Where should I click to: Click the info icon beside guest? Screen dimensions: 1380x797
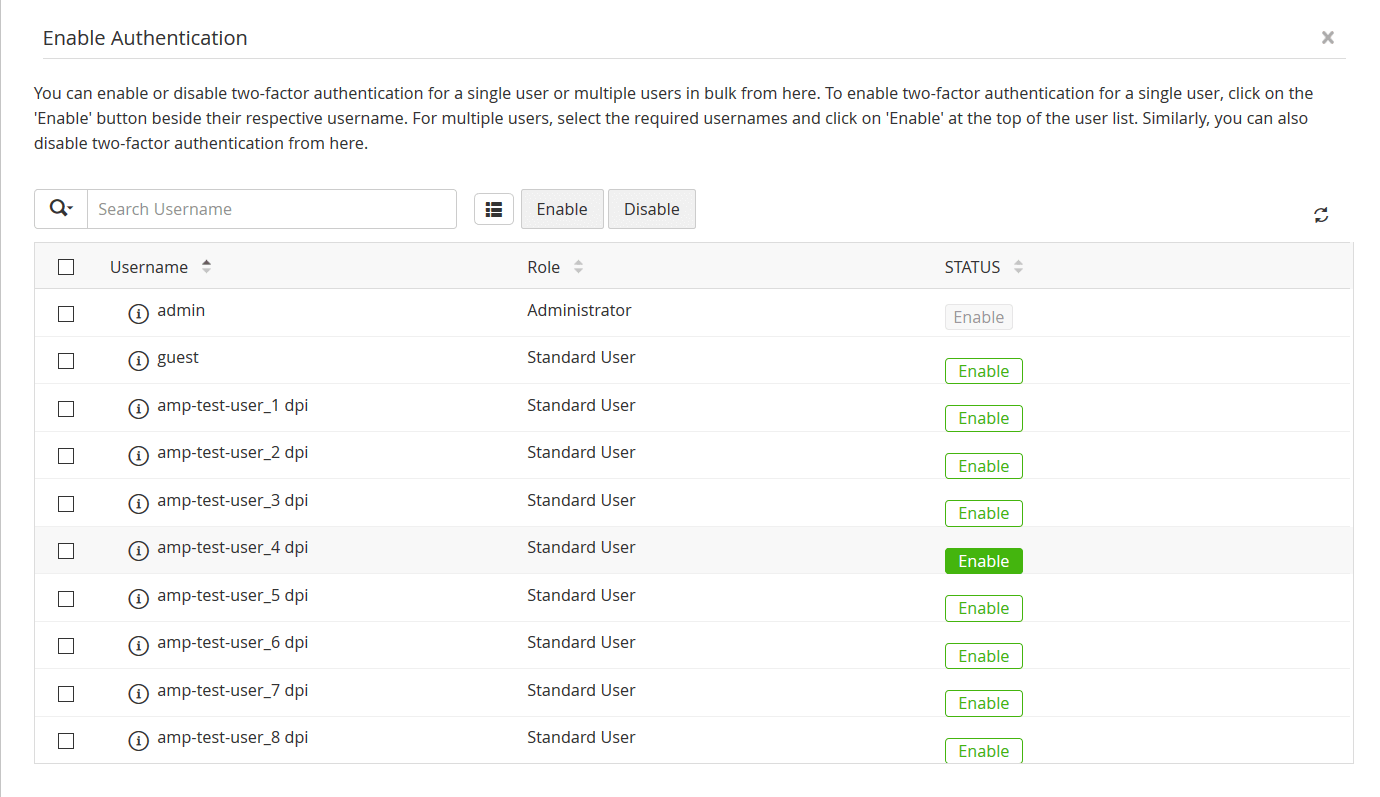[139, 360]
